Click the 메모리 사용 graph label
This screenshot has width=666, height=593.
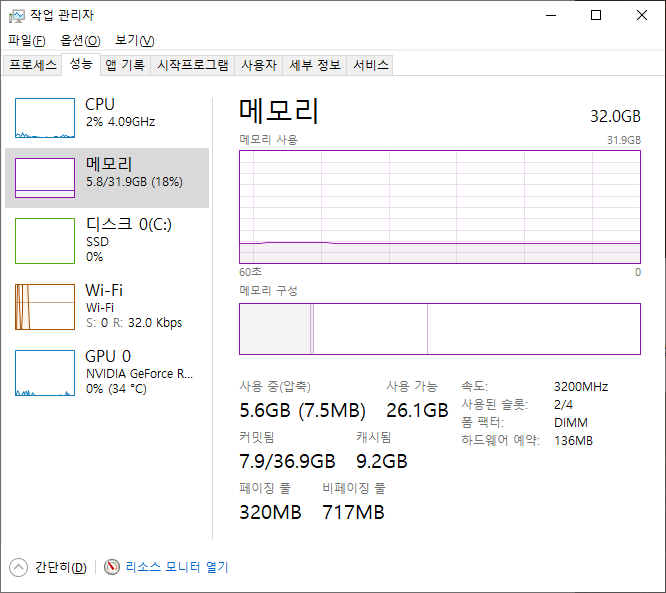point(268,140)
